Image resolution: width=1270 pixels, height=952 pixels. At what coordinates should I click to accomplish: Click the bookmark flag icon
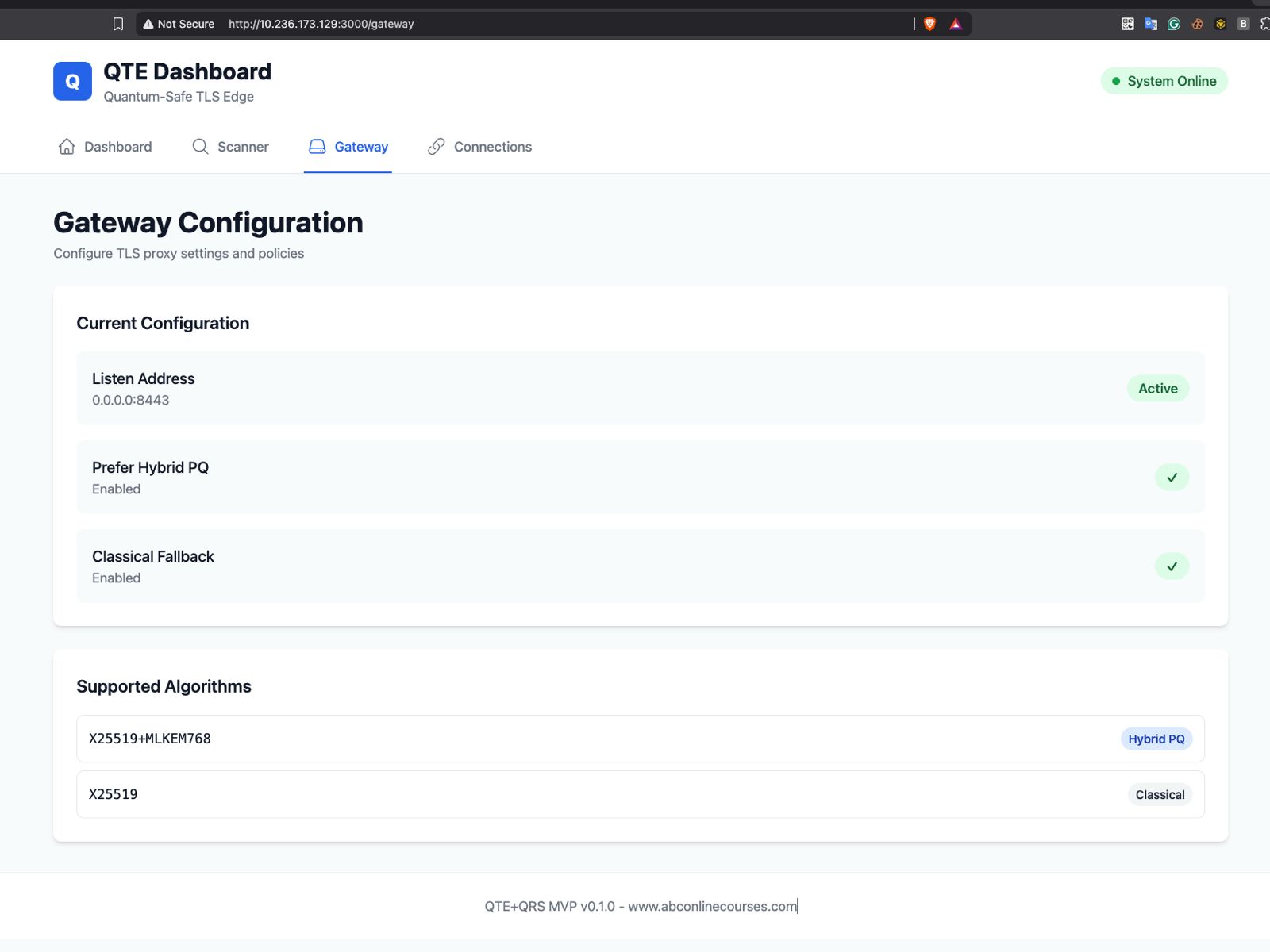coord(118,24)
